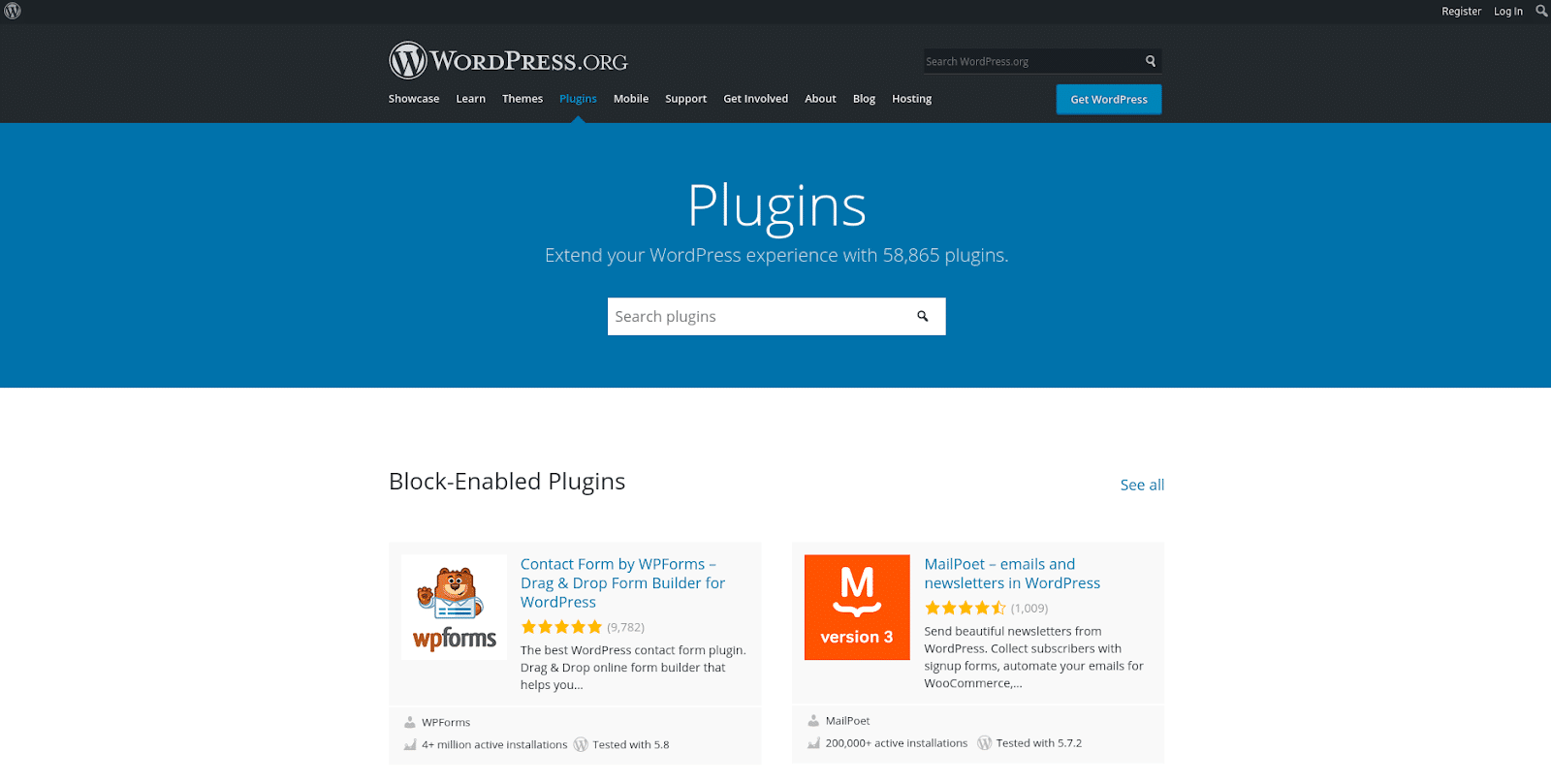Submit the WordPress.org search magnifier button

[x=1151, y=61]
